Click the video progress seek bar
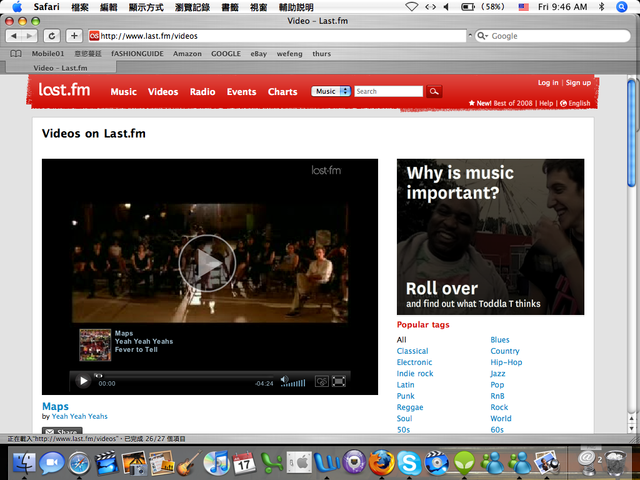Image resolution: width=640 pixels, height=480 pixels. 184,376
